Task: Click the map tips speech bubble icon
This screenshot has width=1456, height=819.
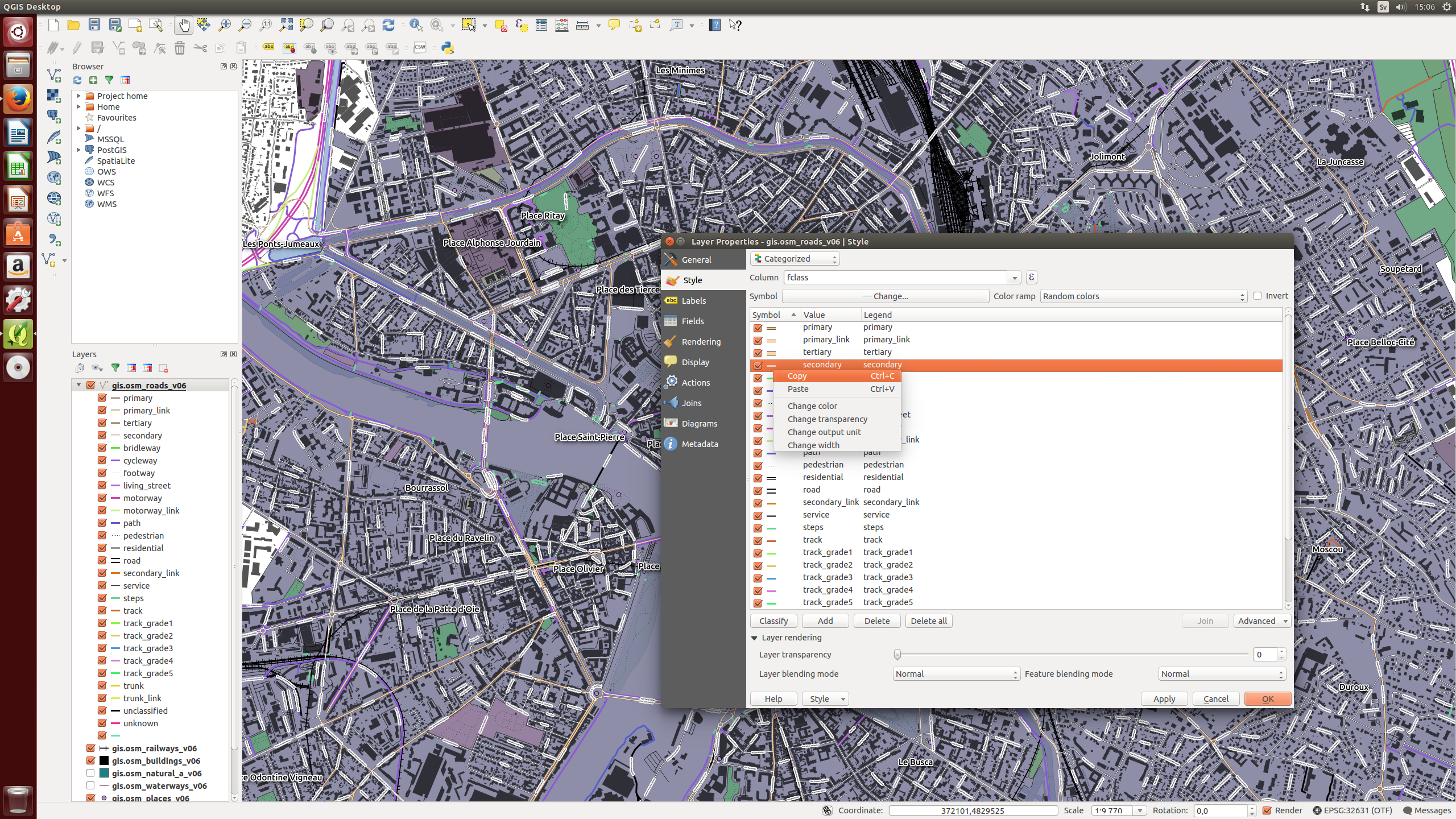Action: [614, 25]
